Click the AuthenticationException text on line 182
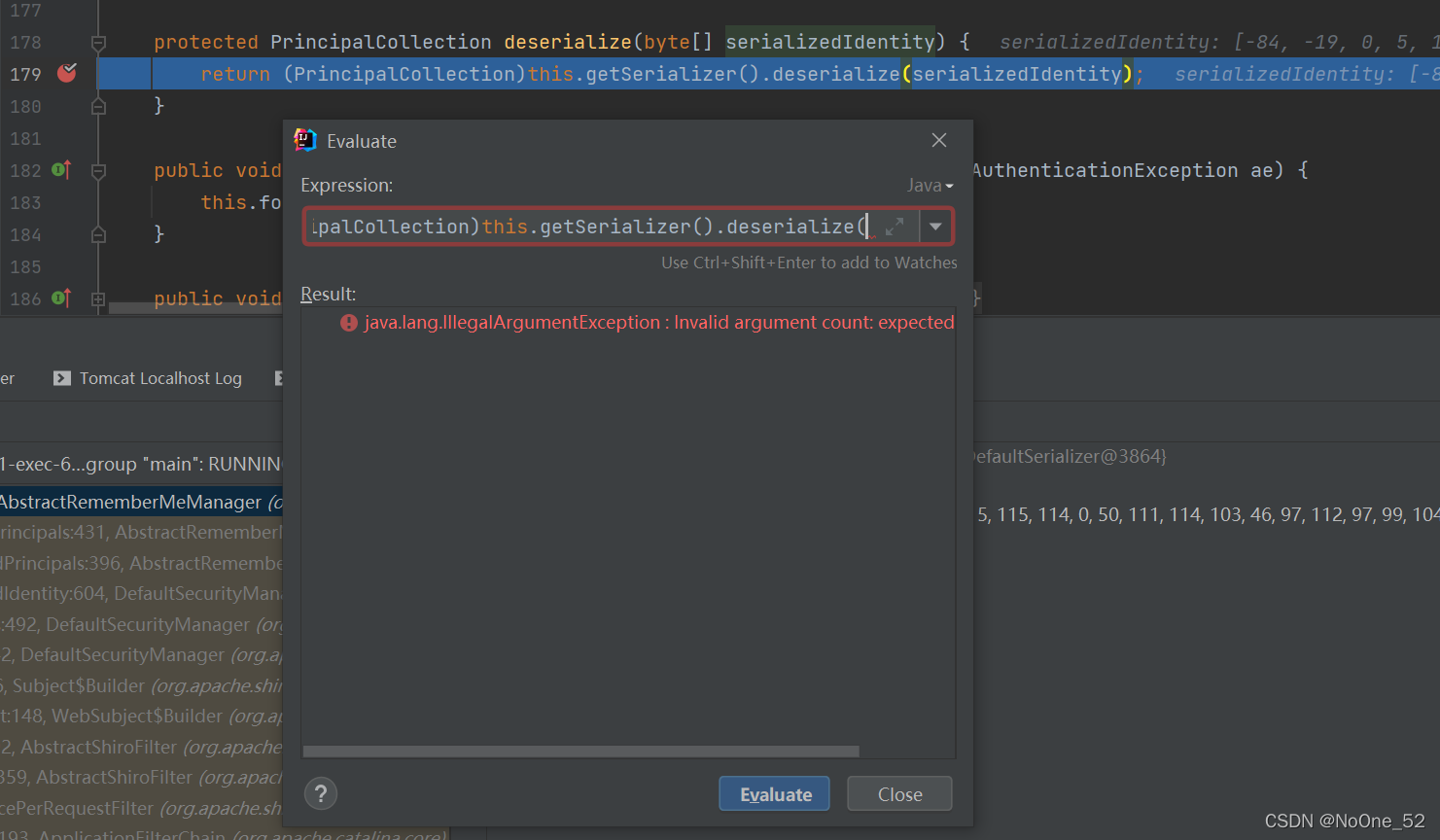Image resolution: width=1440 pixels, height=840 pixels. tap(1105, 170)
